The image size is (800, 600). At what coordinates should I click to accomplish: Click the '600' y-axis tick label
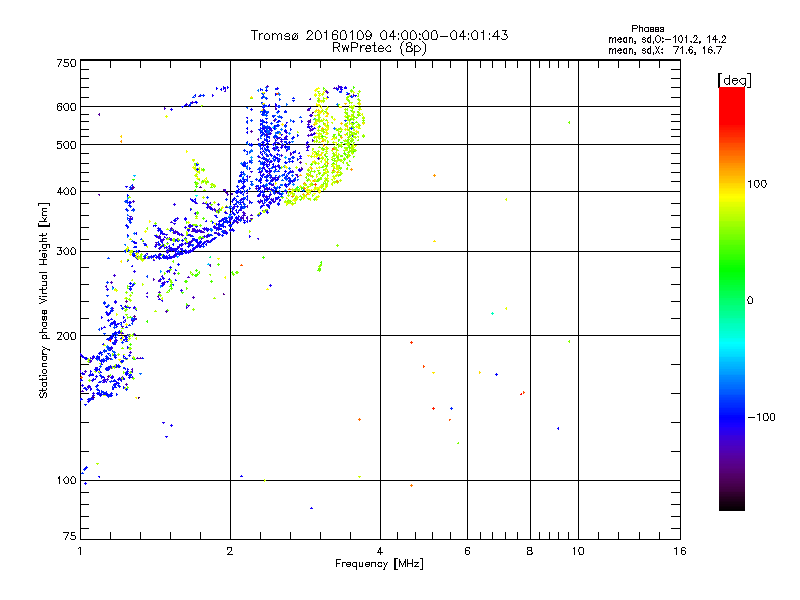click(x=66, y=107)
